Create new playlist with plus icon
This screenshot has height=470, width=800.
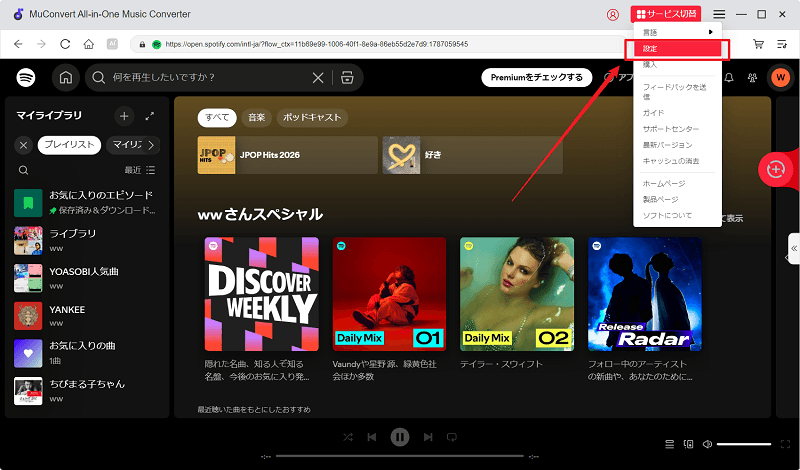click(x=124, y=116)
